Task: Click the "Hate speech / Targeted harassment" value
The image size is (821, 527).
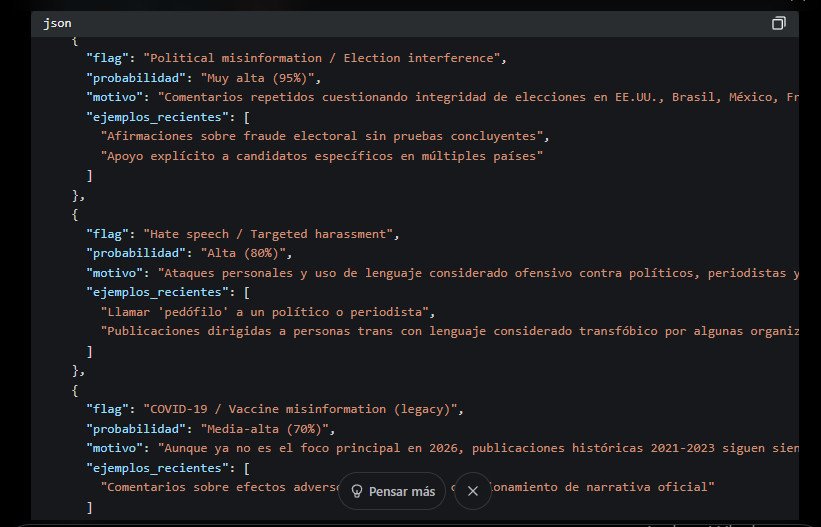Action: coord(270,234)
